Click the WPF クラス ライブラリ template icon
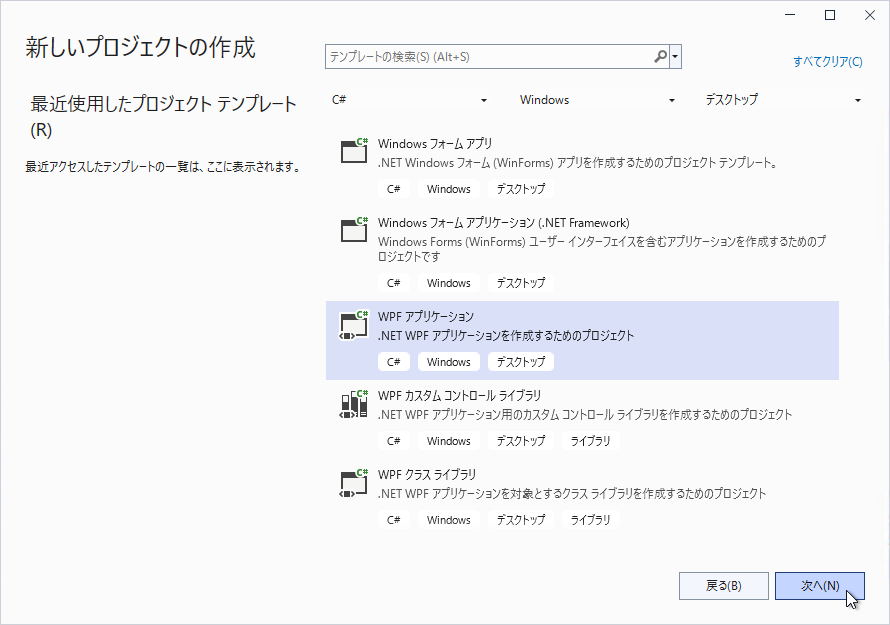The height and width of the screenshot is (625, 890). point(354,483)
